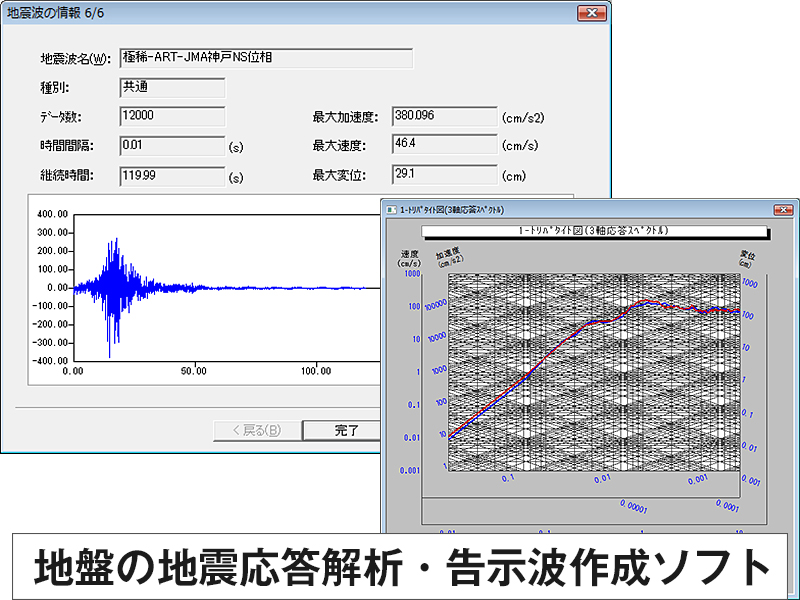Focus the 最大変位 field showing 29.1
Screen dimensions: 800x600
[x=444, y=176]
